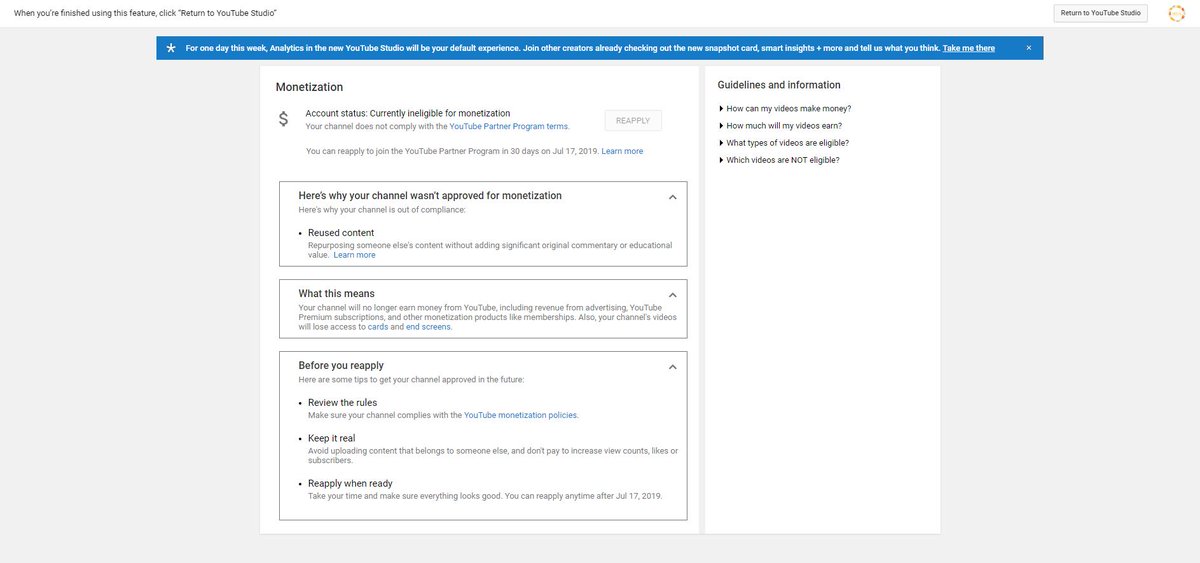This screenshot has width=1200, height=563.
Task: Expand How can my videos make money?
Action: (x=785, y=109)
